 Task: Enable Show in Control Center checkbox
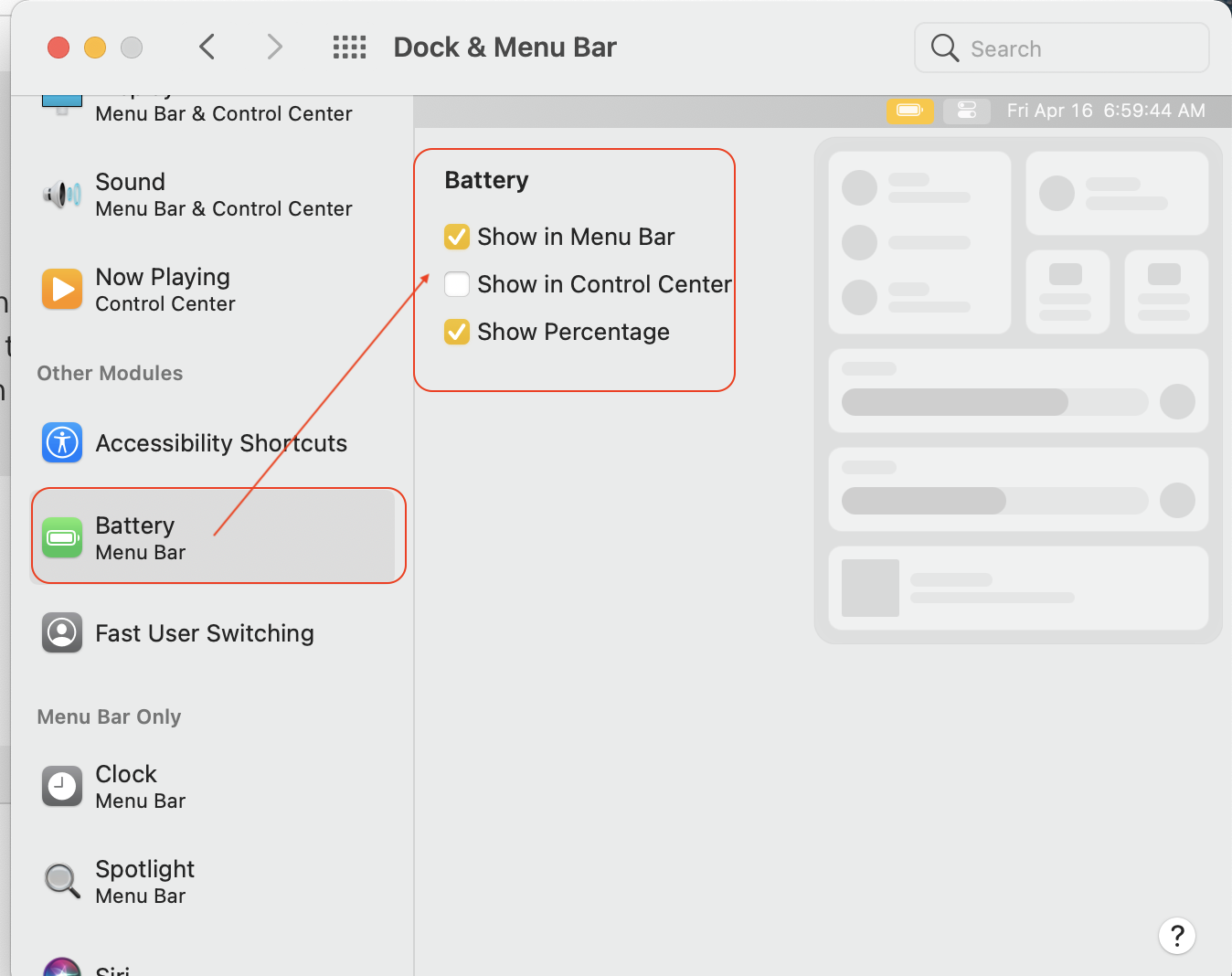[457, 284]
